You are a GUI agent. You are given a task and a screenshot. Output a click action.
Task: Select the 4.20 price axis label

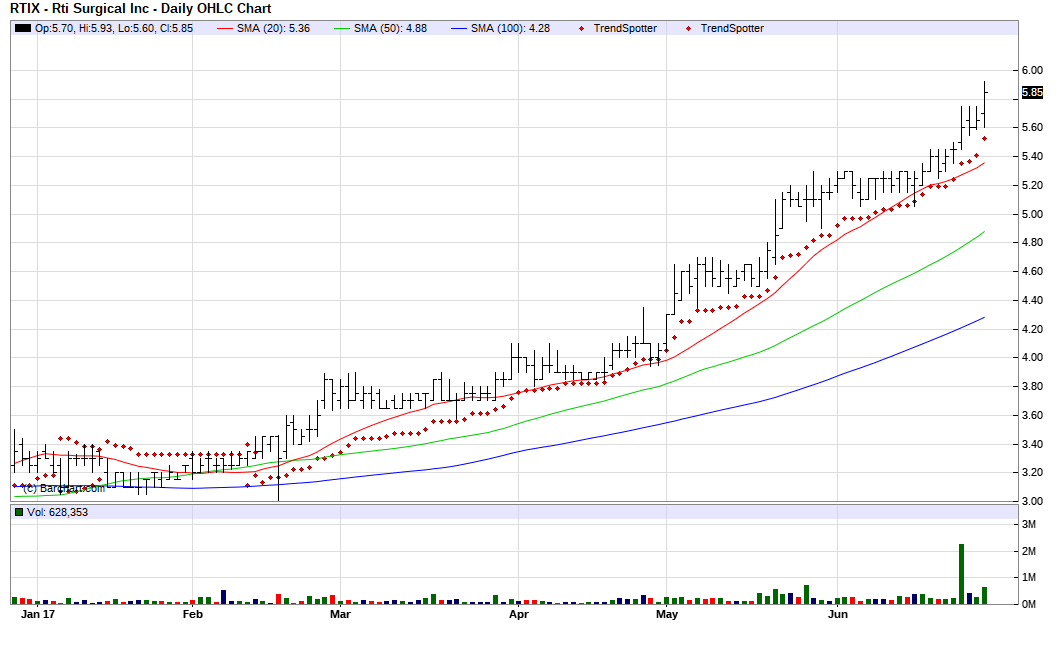(1032, 329)
